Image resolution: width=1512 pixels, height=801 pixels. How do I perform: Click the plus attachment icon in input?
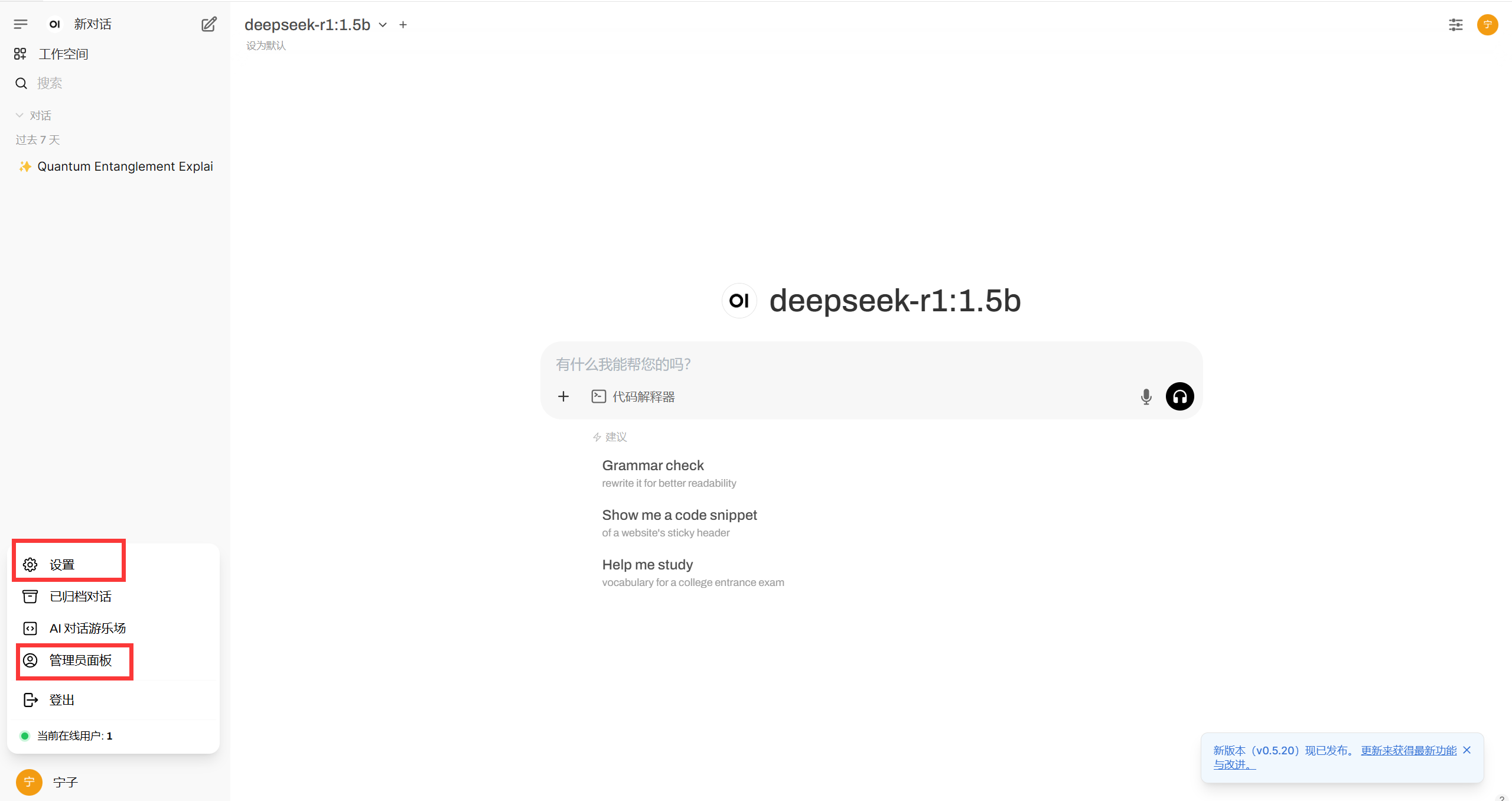563,396
